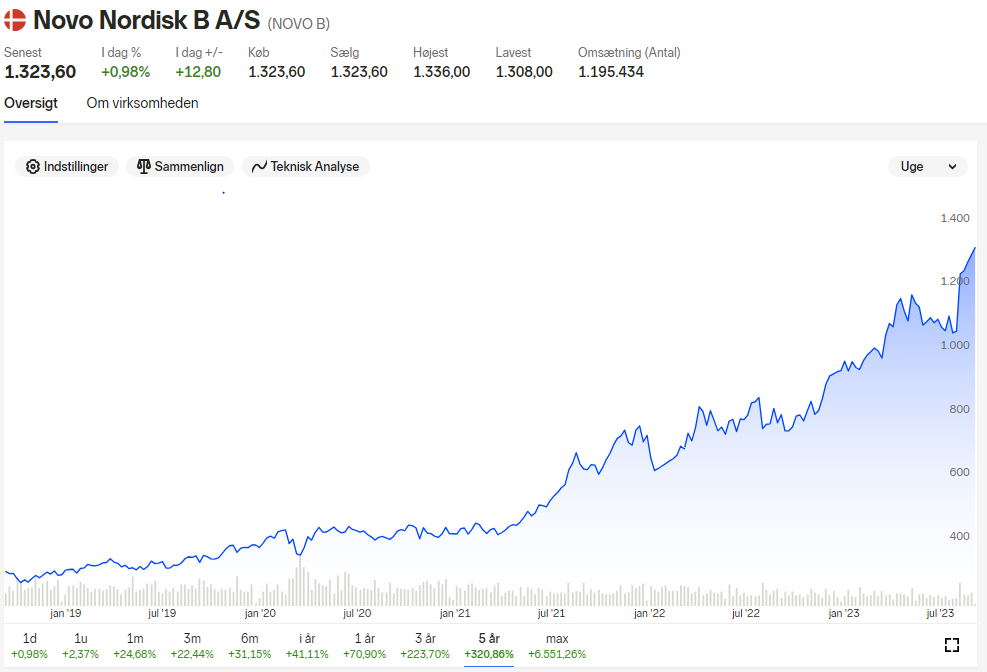This screenshot has width=987, height=672.
Task: Click the scales icon in Sammenlign
Action: pos(144,166)
